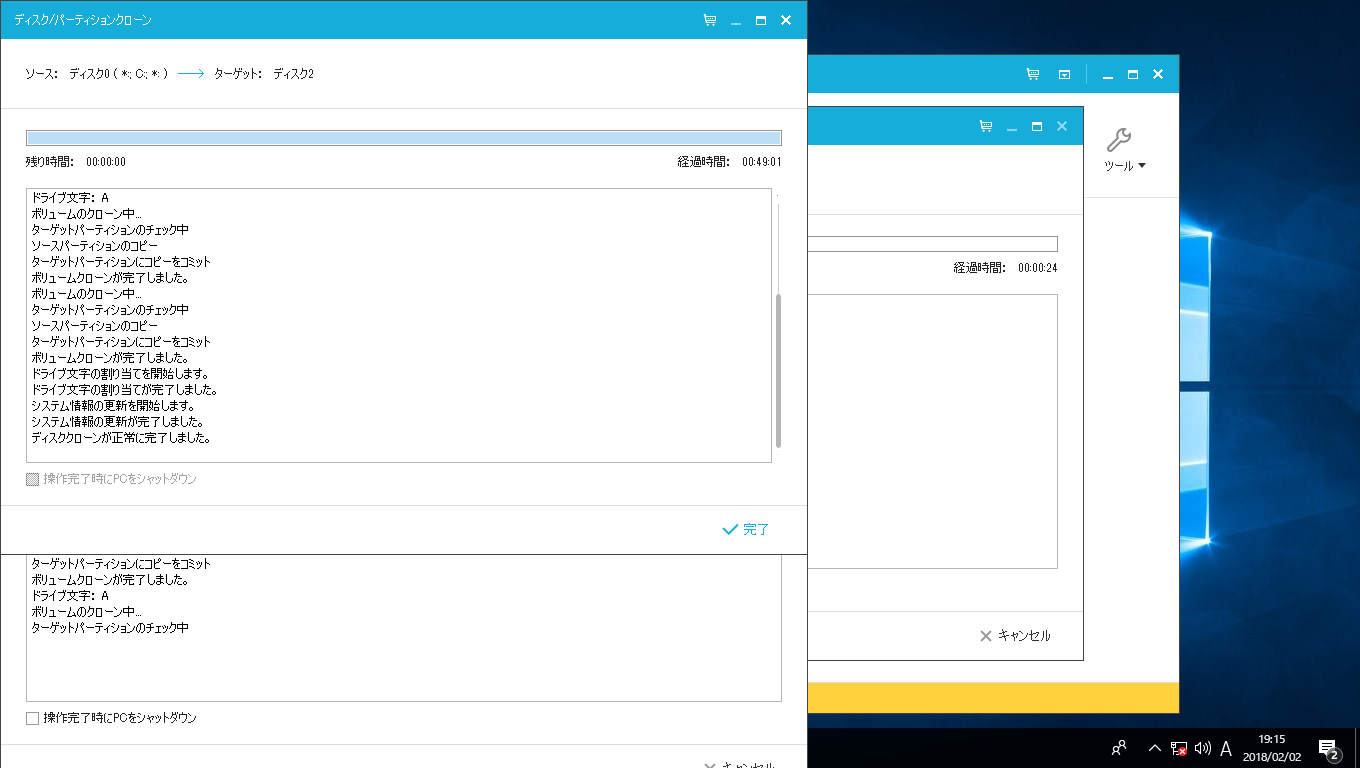Toggle the IME input mode A indicator
The height and width of the screenshot is (768, 1360).
coord(1226,748)
